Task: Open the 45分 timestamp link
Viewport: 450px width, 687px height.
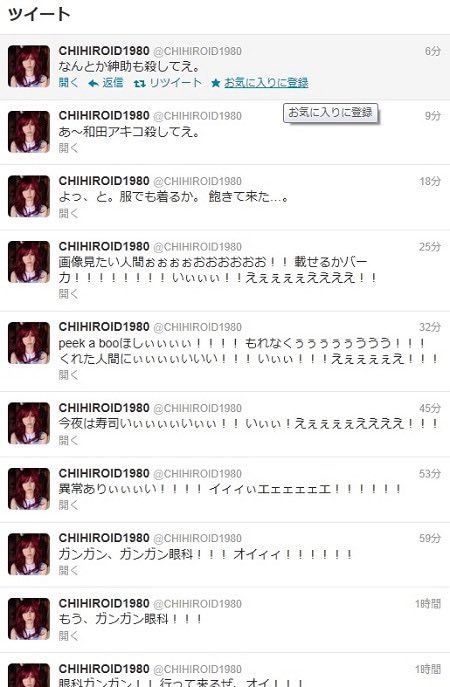Action: (x=430, y=408)
